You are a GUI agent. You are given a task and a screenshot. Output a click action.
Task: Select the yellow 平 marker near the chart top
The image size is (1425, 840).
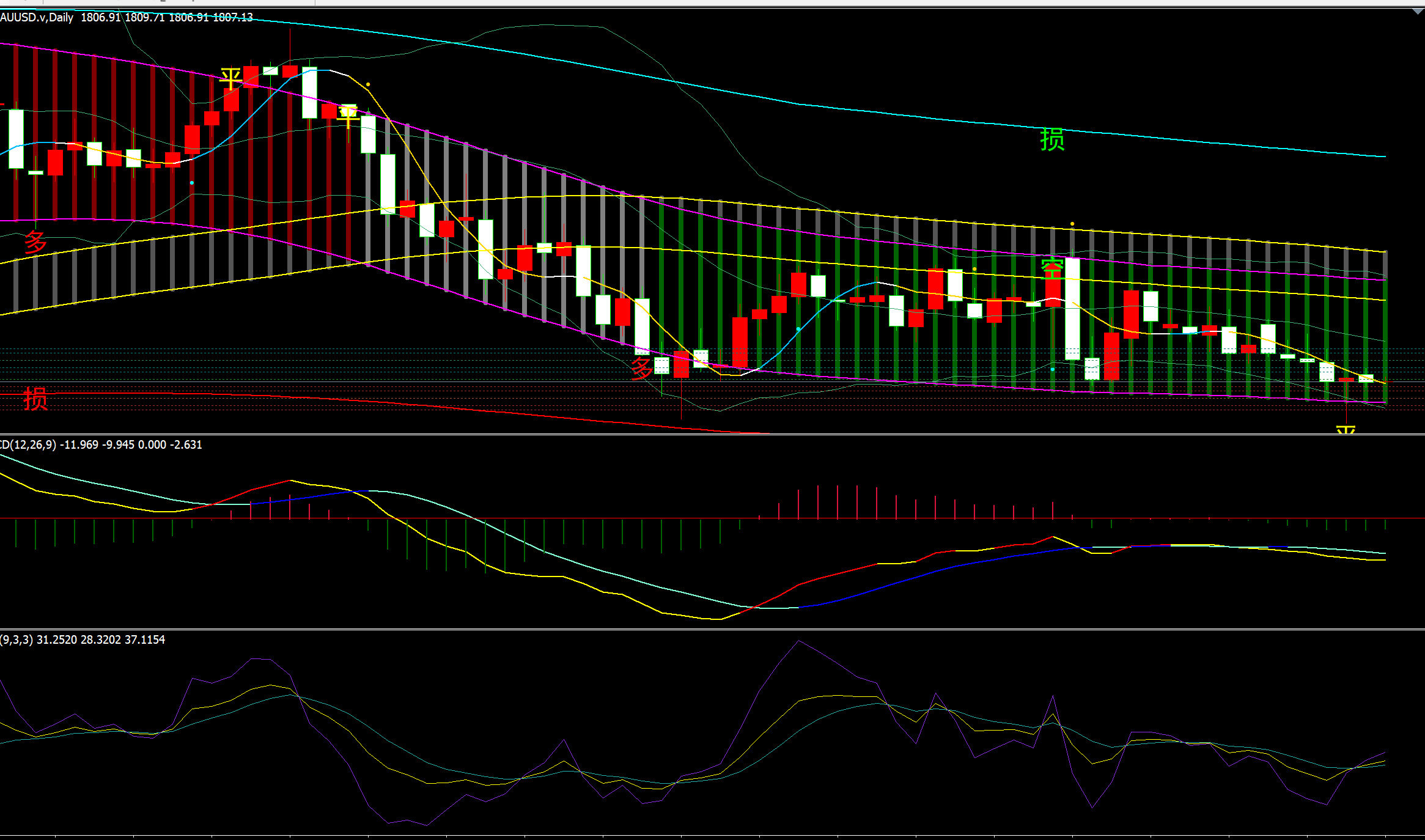(x=230, y=79)
